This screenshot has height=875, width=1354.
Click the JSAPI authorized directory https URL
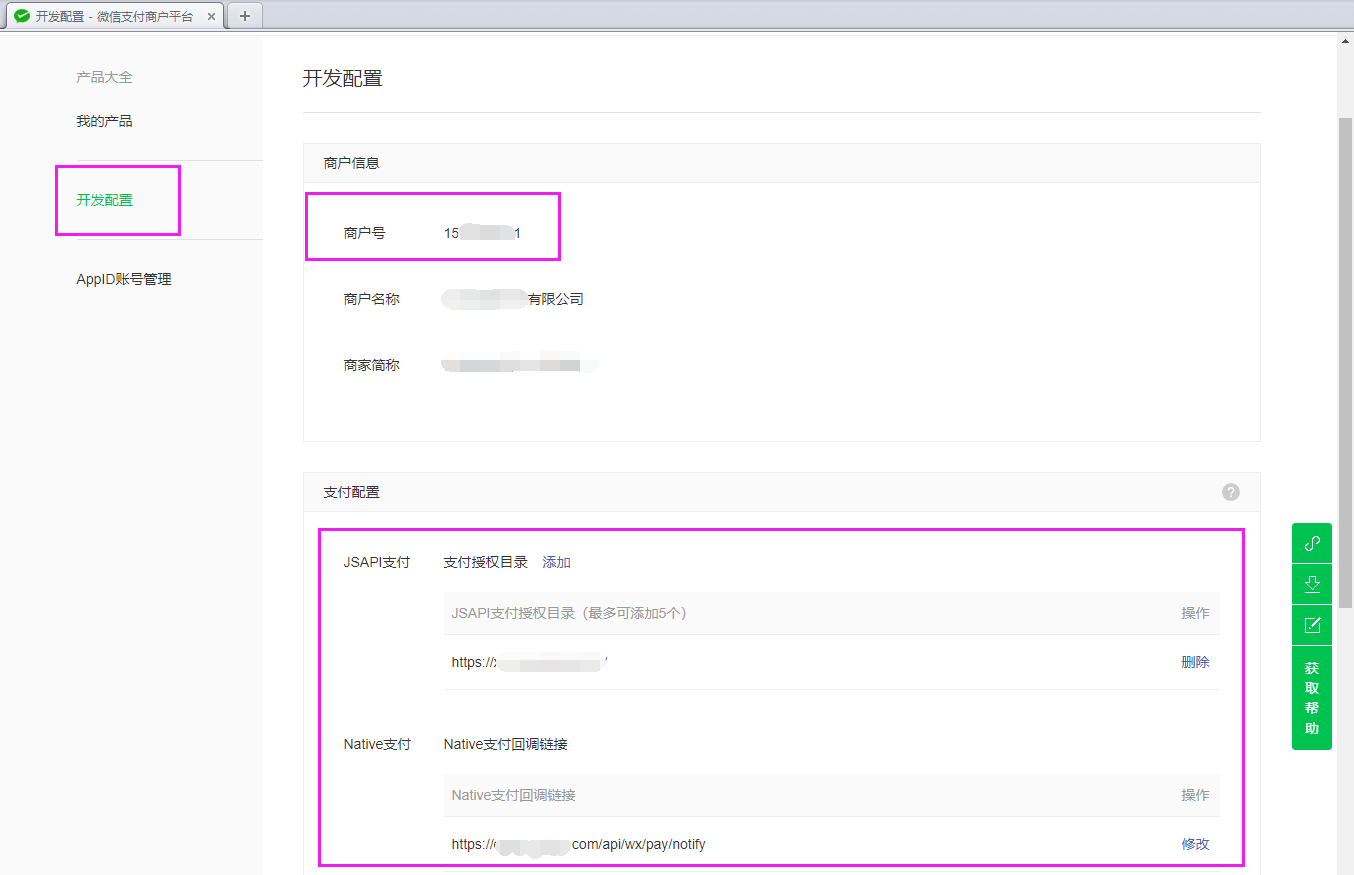(530, 662)
